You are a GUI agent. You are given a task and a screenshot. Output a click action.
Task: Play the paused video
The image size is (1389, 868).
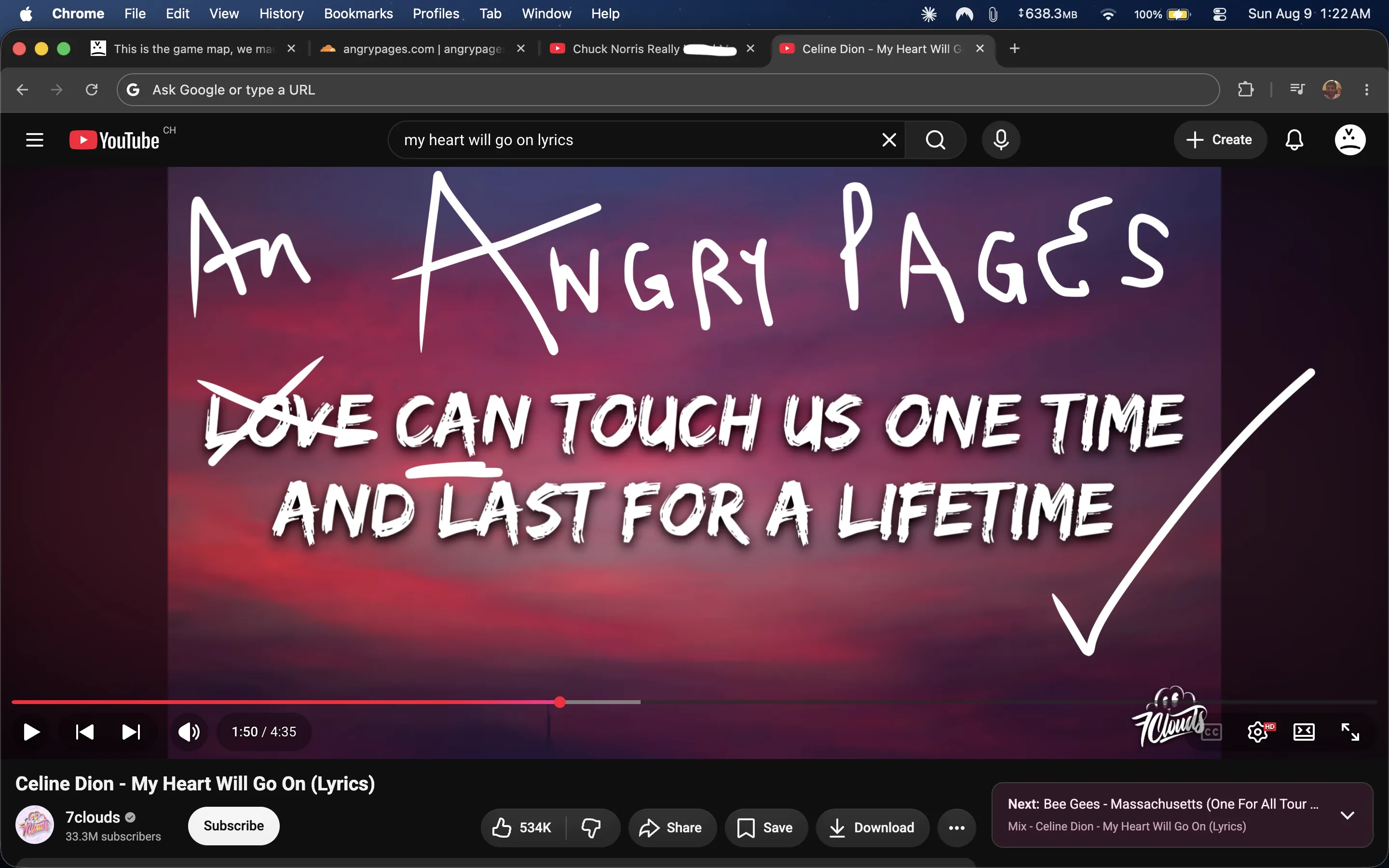pos(31,732)
